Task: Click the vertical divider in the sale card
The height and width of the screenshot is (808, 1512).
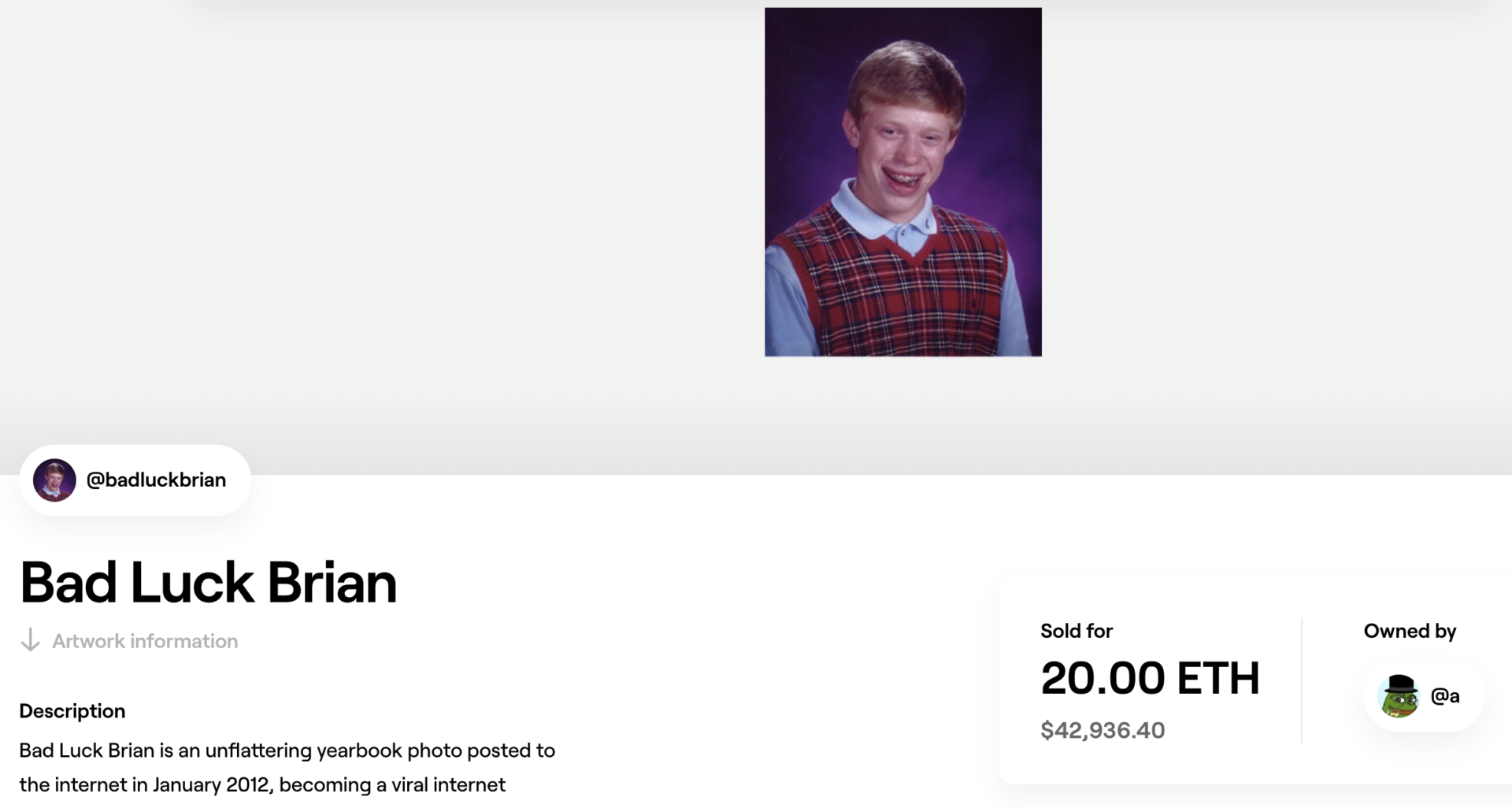Action: [x=1302, y=680]
